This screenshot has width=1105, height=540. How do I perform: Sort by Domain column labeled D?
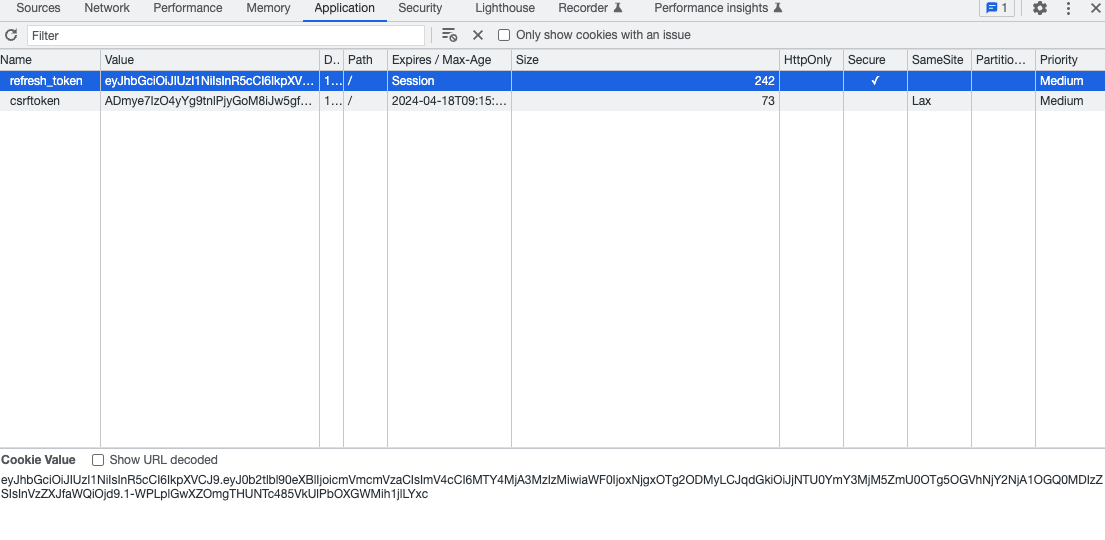331,60
